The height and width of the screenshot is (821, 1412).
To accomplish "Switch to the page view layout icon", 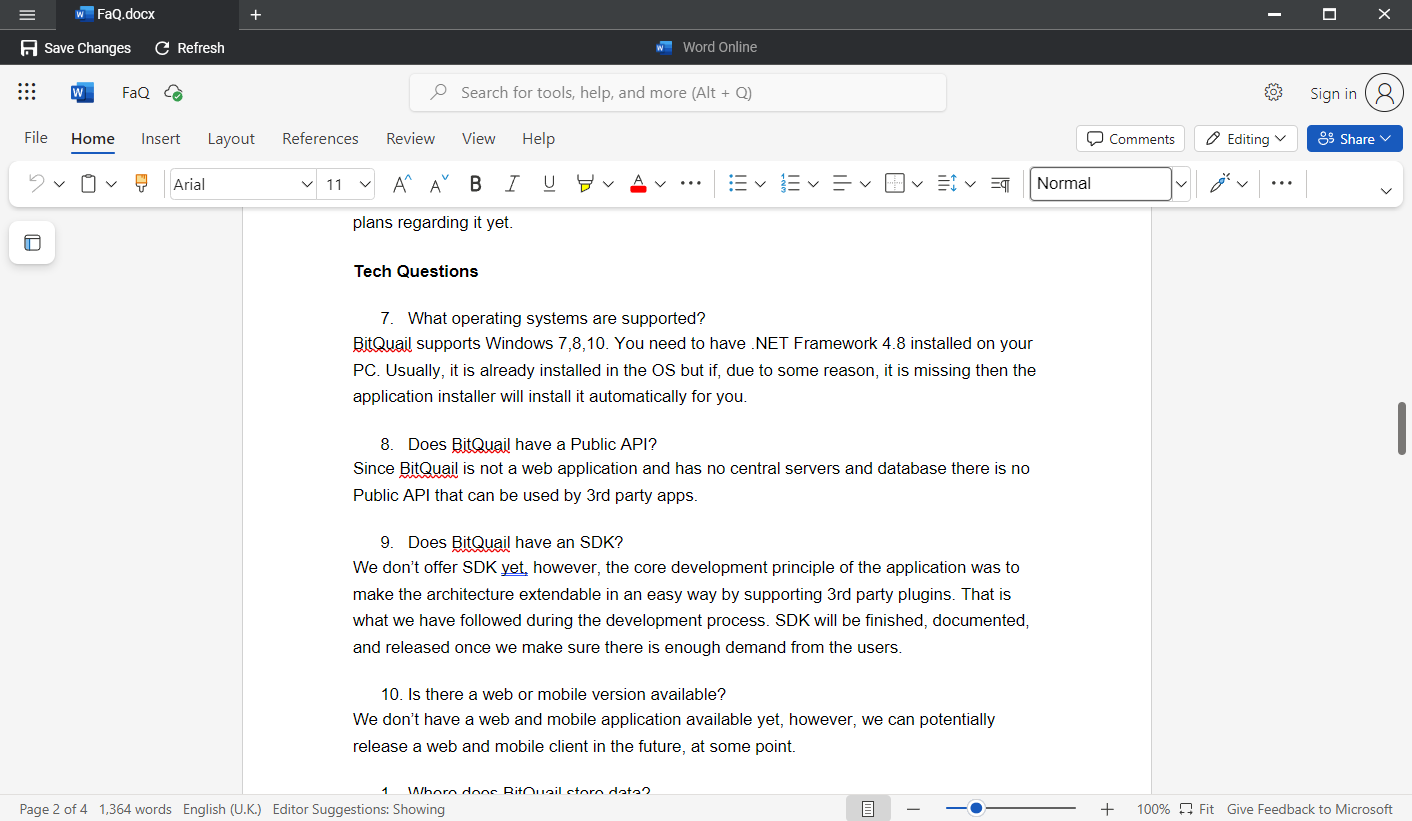I will point(868,809).
